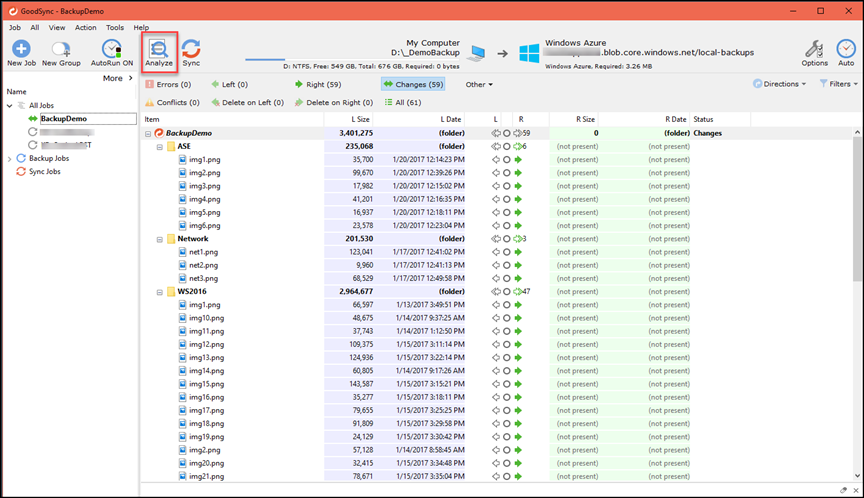The width and height of the screenshot is (864, 498).
Task: Click the WS2016 folder icon
Action: pyautogui.click(x=171, y=291)
